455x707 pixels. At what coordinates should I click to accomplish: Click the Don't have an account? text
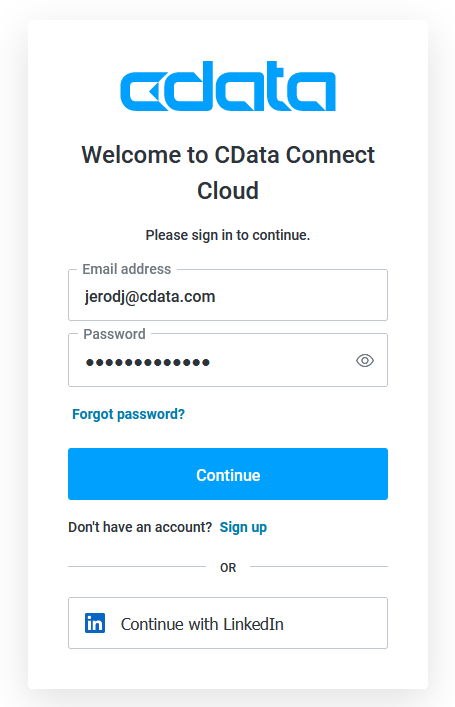140,527
